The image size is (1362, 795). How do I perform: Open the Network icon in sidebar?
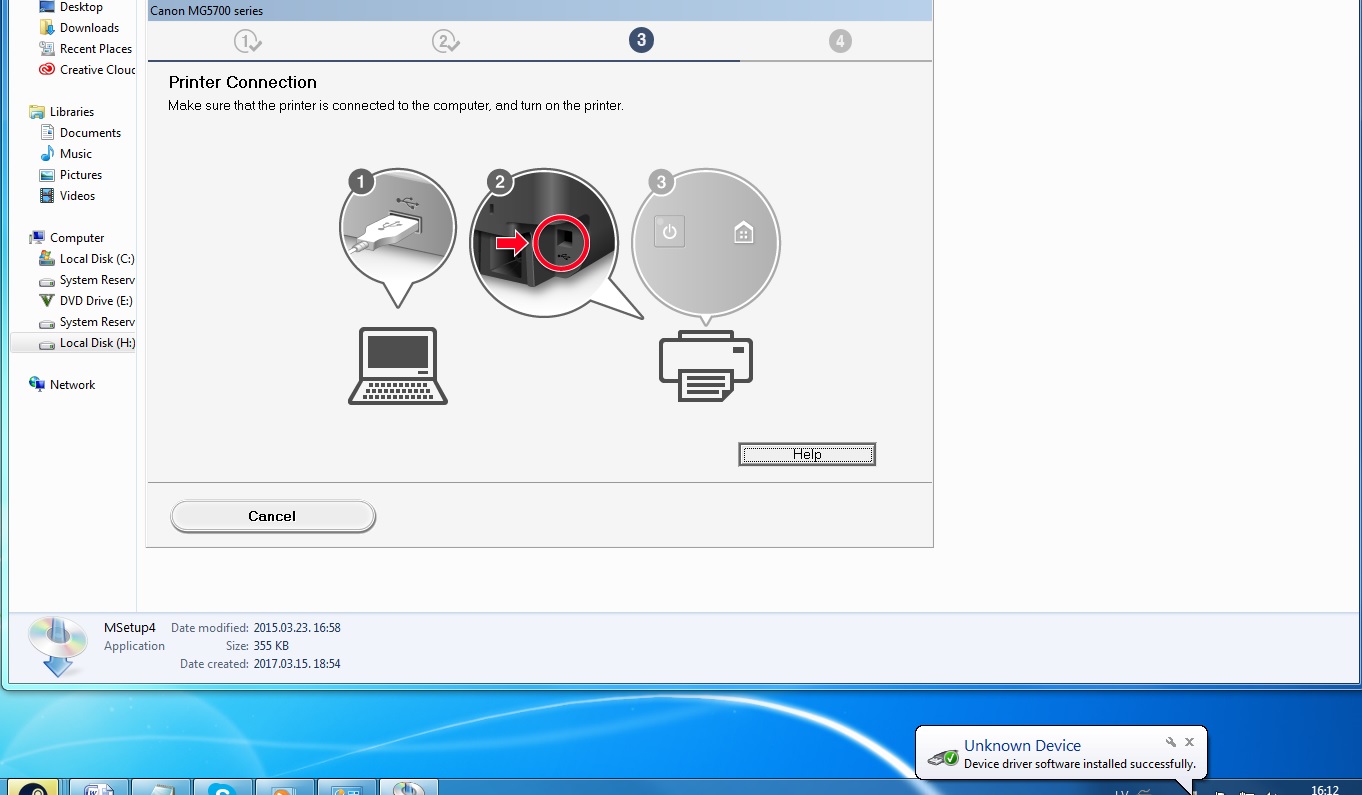[37, 385]
